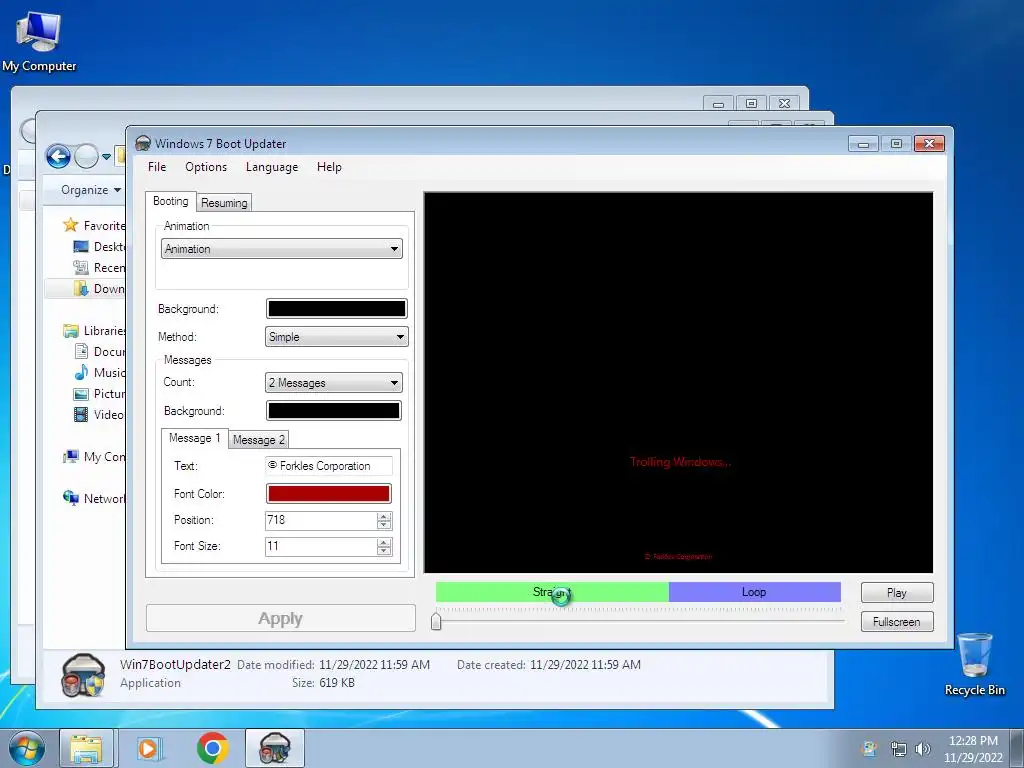Open the recent pages dropdown arrow in Explorer
This screenshot has height=768, width=1024.
coord(106,157)
